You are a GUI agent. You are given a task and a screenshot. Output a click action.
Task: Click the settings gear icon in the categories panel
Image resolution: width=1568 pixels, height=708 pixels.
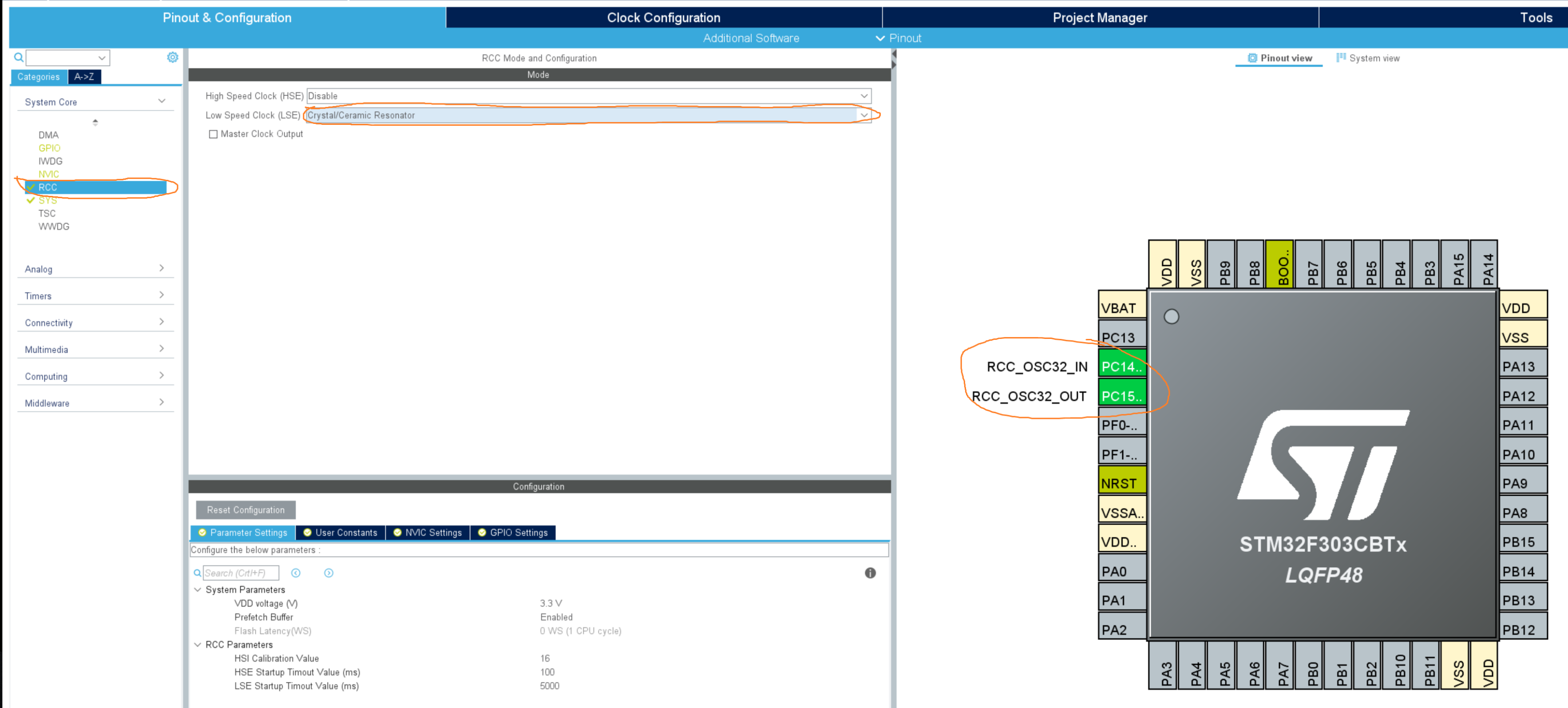[172, 57]
